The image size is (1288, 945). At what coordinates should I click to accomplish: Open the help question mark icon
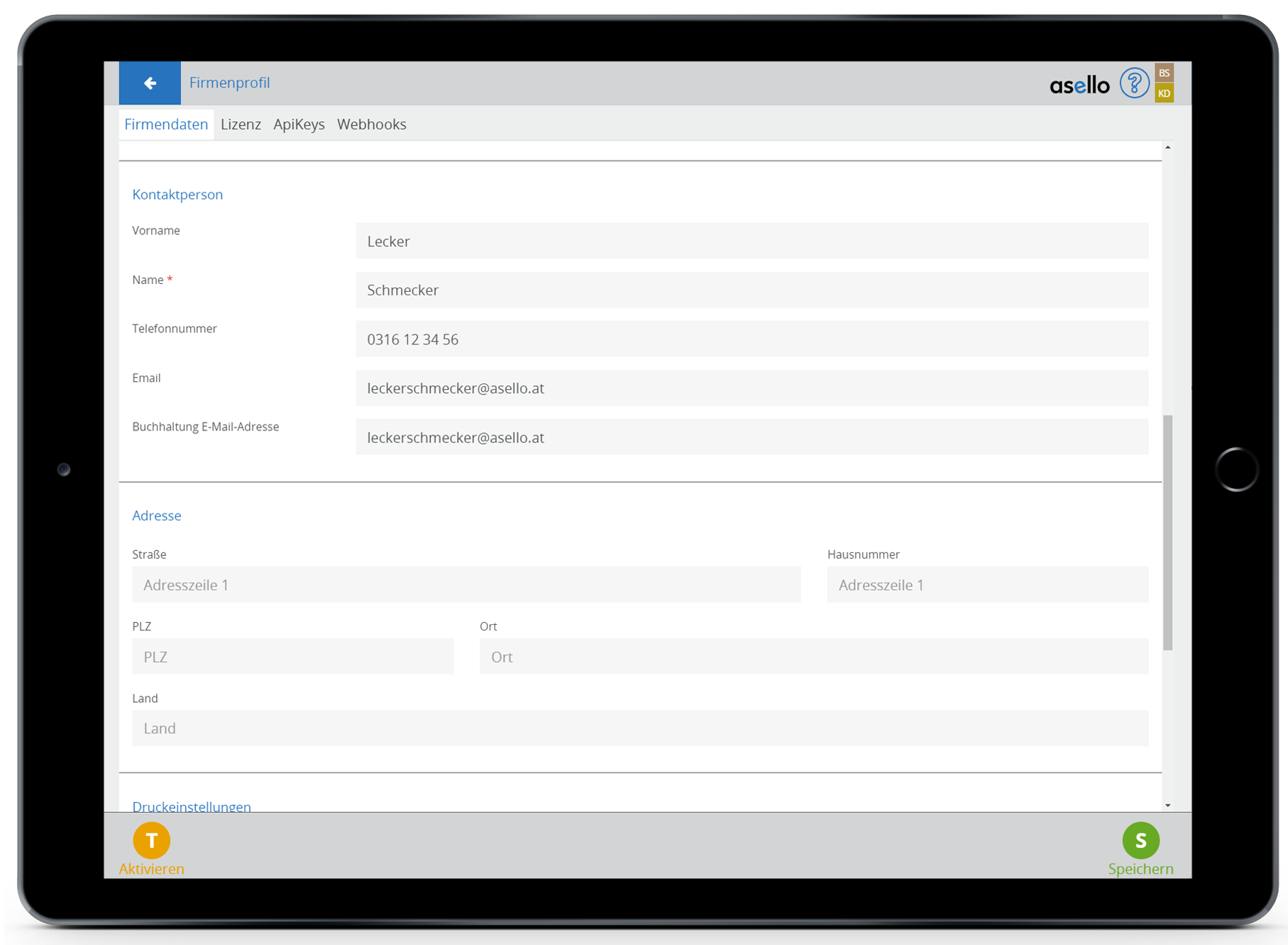(1133, 84)
